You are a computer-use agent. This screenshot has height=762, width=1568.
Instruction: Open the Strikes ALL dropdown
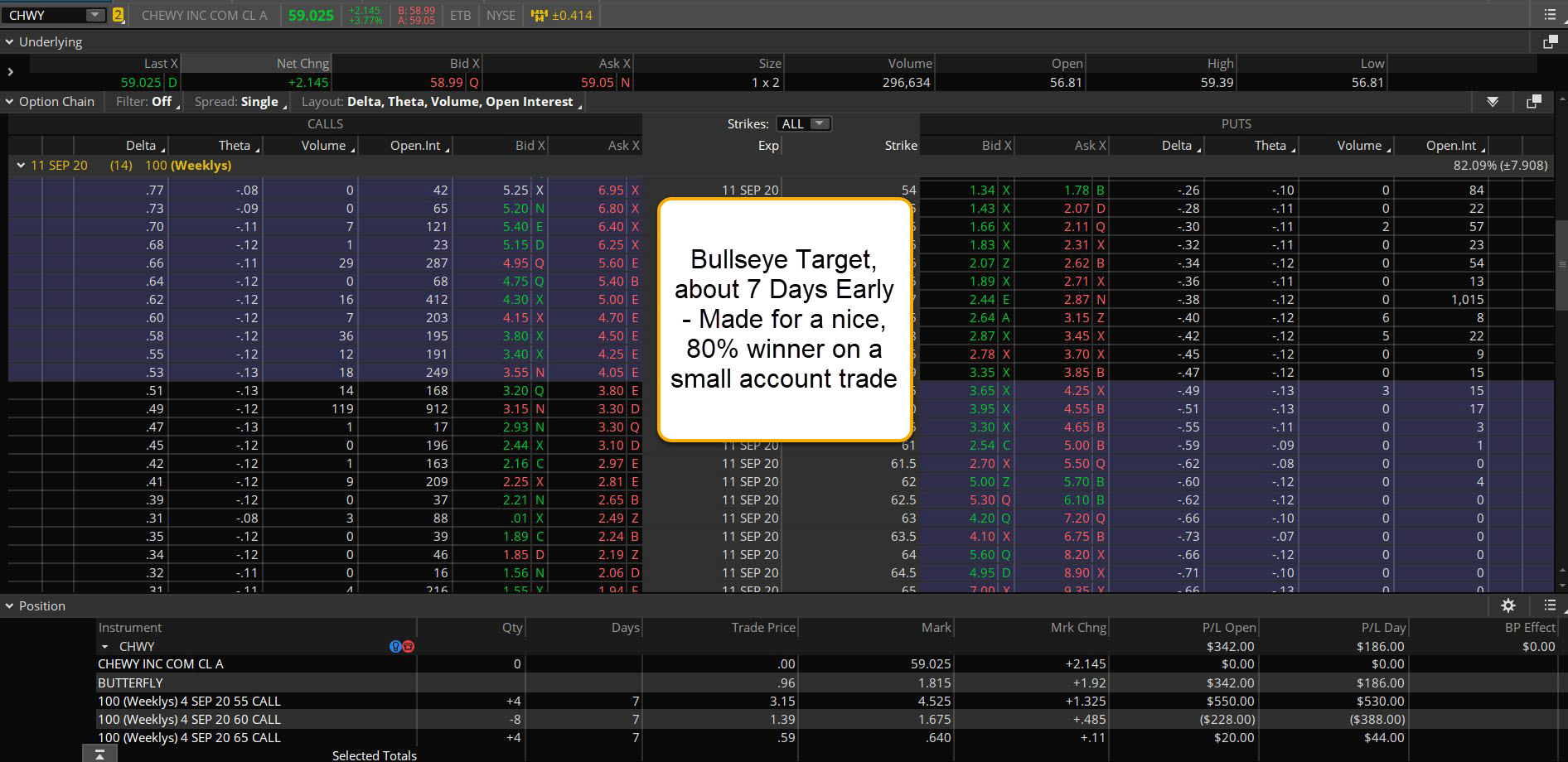coord(802,123)
